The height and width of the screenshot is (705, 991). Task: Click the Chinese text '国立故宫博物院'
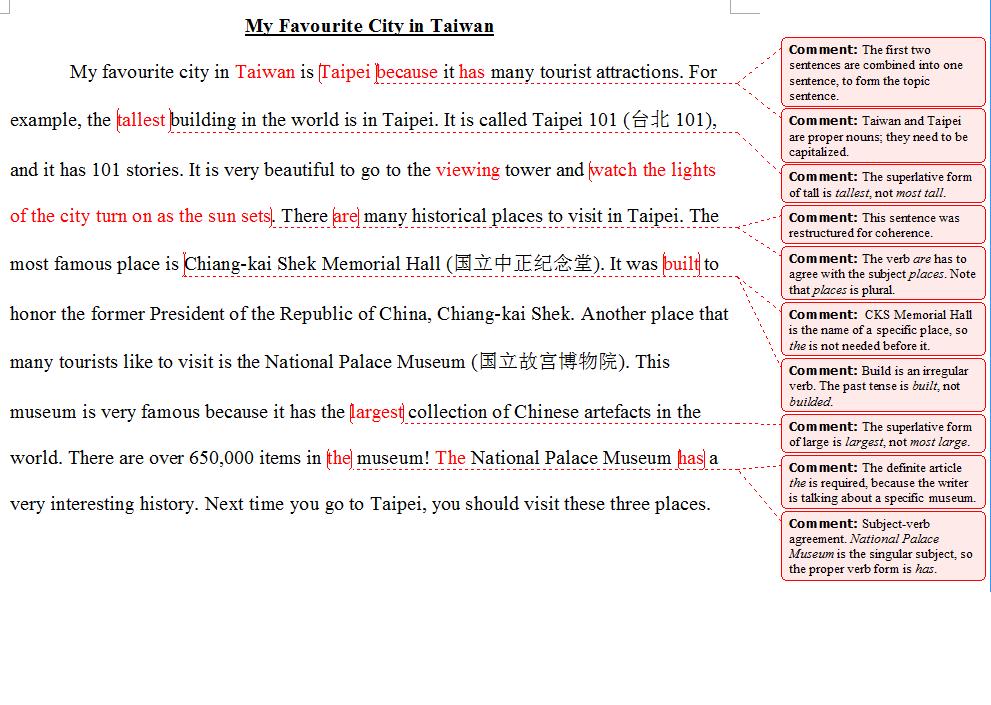coord(549,362)
